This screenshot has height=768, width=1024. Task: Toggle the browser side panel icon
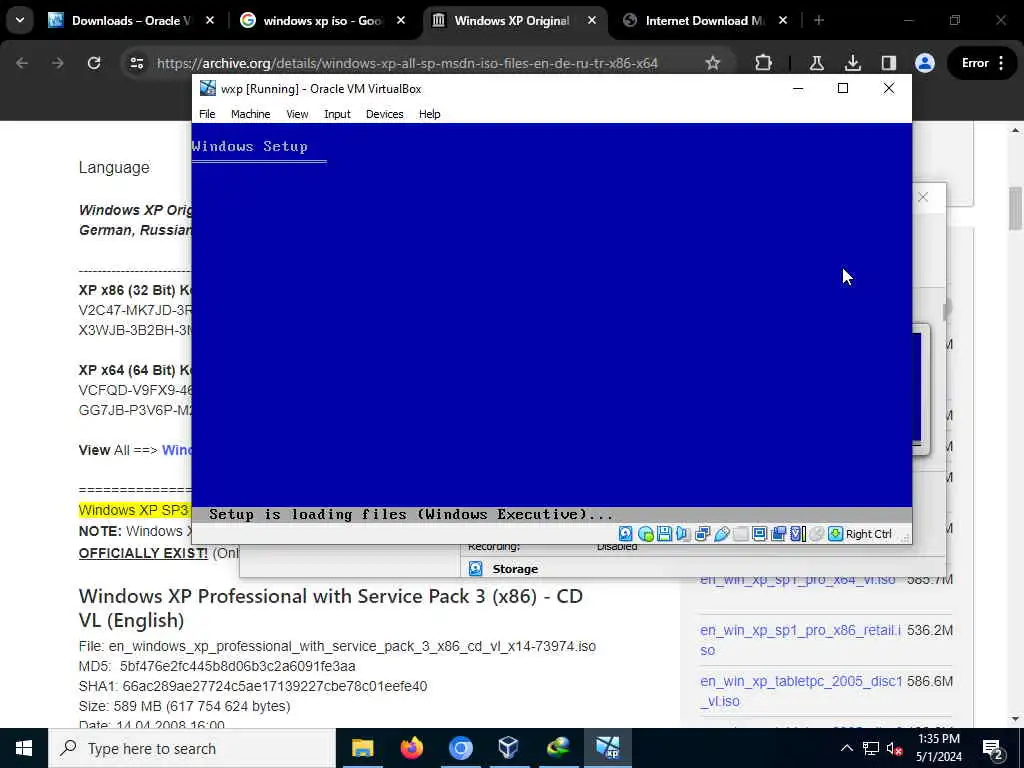[x=888, y=63]
